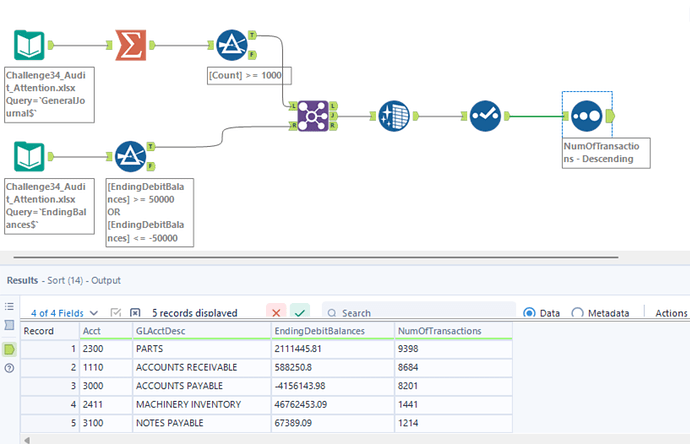Click the green output anchor in results sidebar

pyautogui.click(x=10, y=349)
